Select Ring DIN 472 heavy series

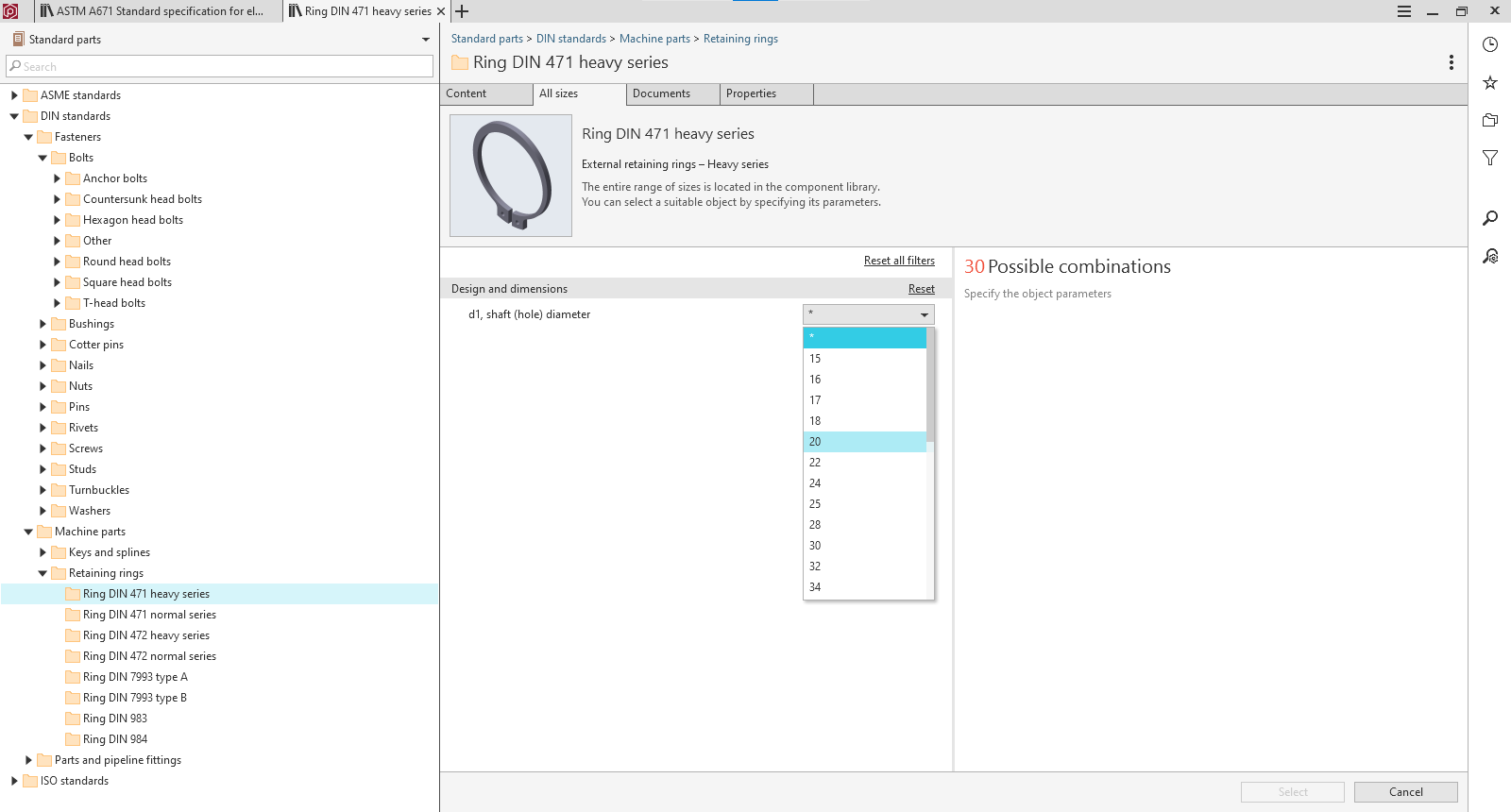tap(146, 635)
